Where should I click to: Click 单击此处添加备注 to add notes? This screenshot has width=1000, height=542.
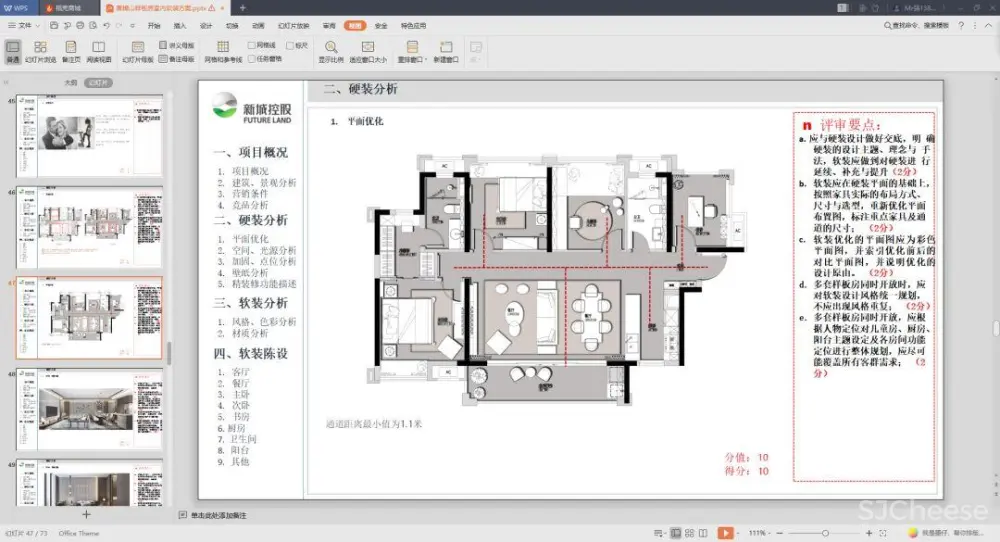click(x=220, y=514)
